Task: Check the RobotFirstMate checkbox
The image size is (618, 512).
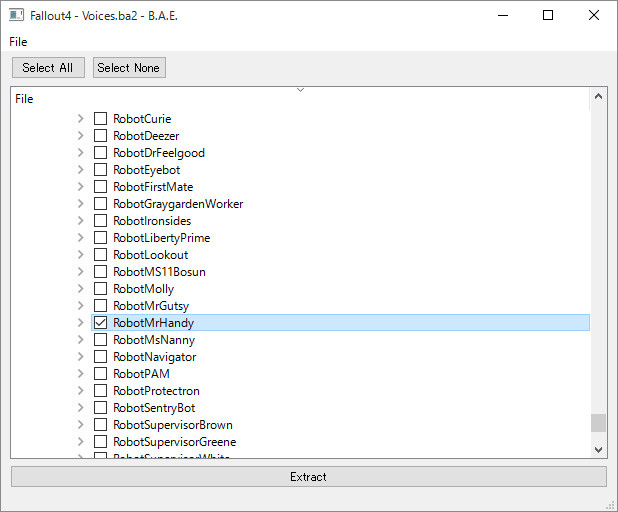Action: [x=101, y=186]
